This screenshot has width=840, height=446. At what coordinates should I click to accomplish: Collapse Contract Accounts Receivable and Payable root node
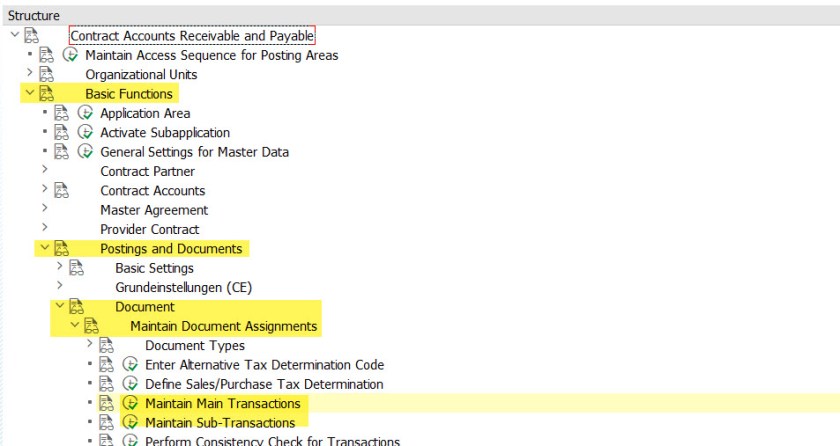pyautogui.click(x=14, y=35)
